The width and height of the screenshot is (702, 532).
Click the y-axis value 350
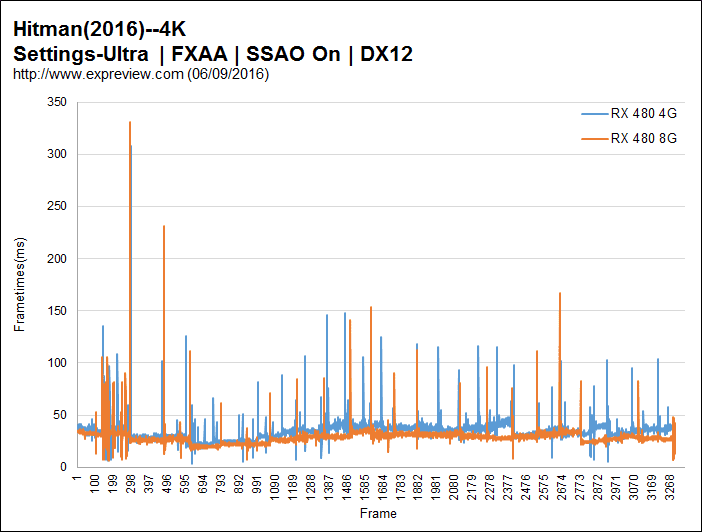coord(57,102)
